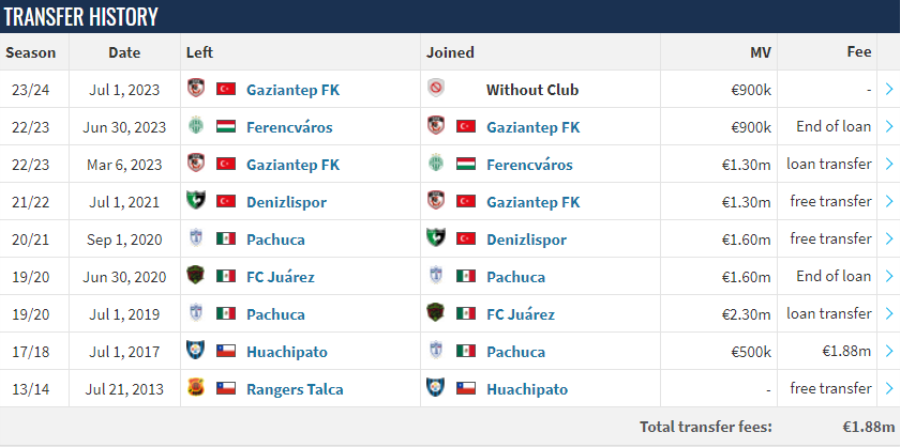Click Without Club icon in Joined column
Viewport: 900px width, 447px height.
[436, 88]
